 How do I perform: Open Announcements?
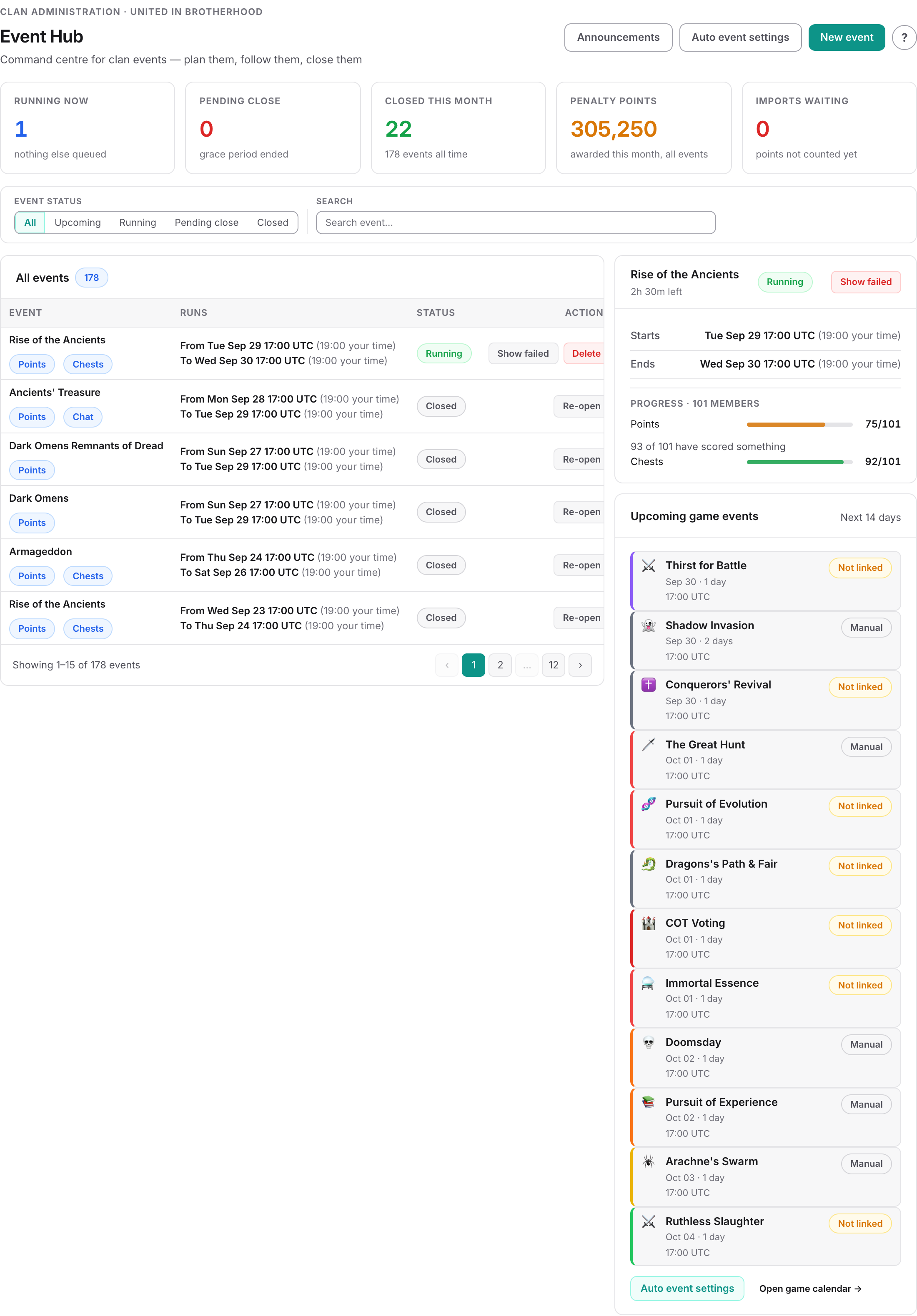click(618, 37)
